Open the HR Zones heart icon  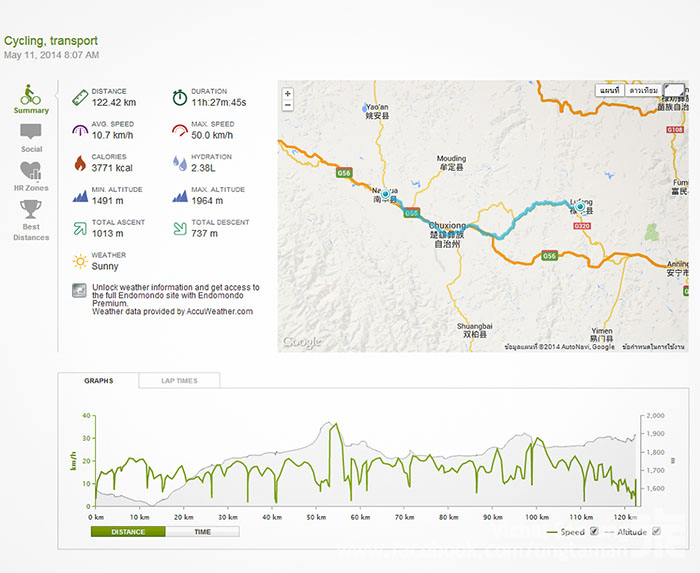(31, 170)
